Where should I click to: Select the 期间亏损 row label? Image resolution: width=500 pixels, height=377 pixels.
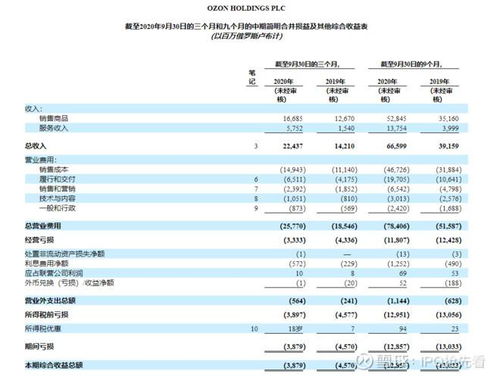(39, 347)
